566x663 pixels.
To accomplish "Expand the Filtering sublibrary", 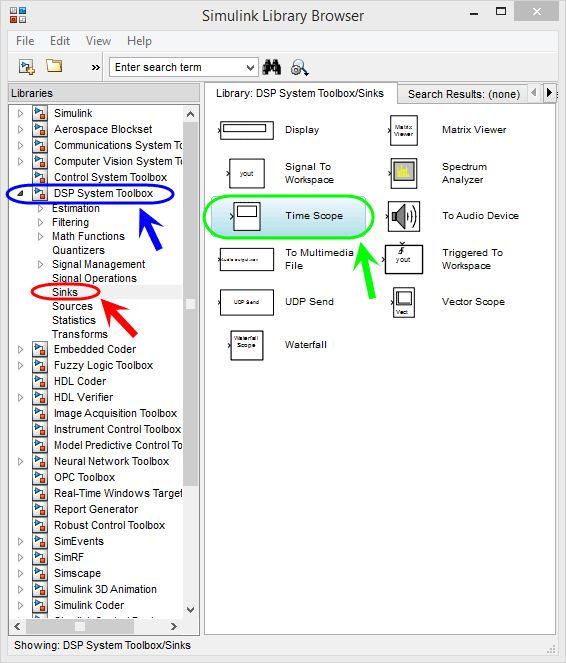I will click(41, 222).
